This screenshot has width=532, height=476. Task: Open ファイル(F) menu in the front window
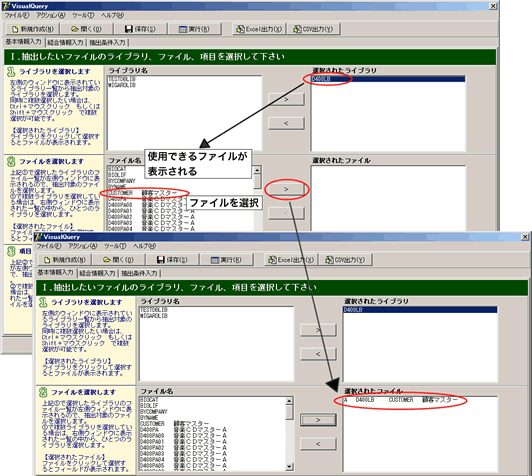49,246
